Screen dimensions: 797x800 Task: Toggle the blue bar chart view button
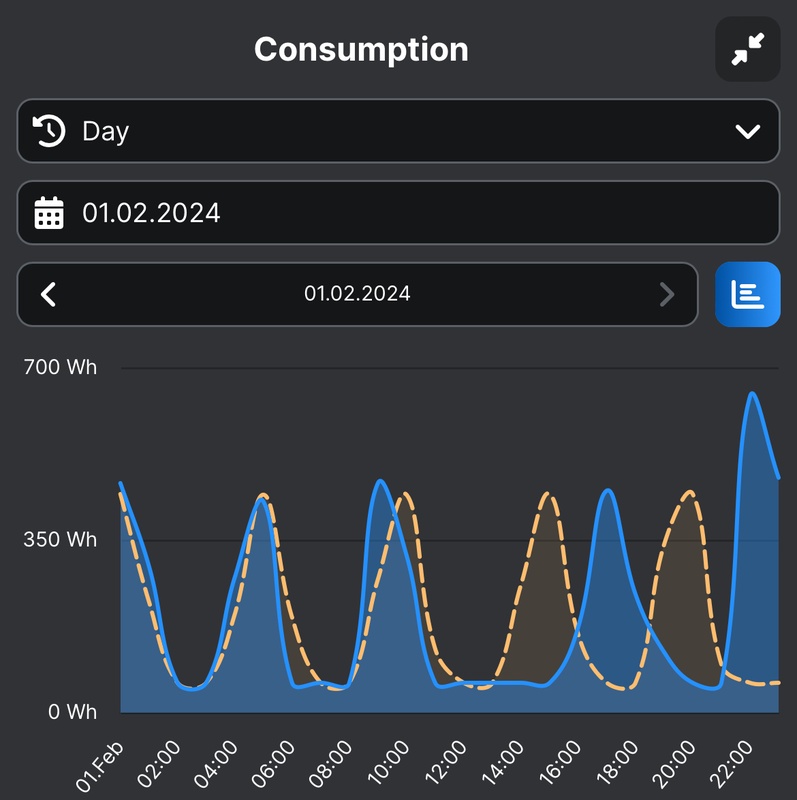pyautogui.click(x=747, y=294)
